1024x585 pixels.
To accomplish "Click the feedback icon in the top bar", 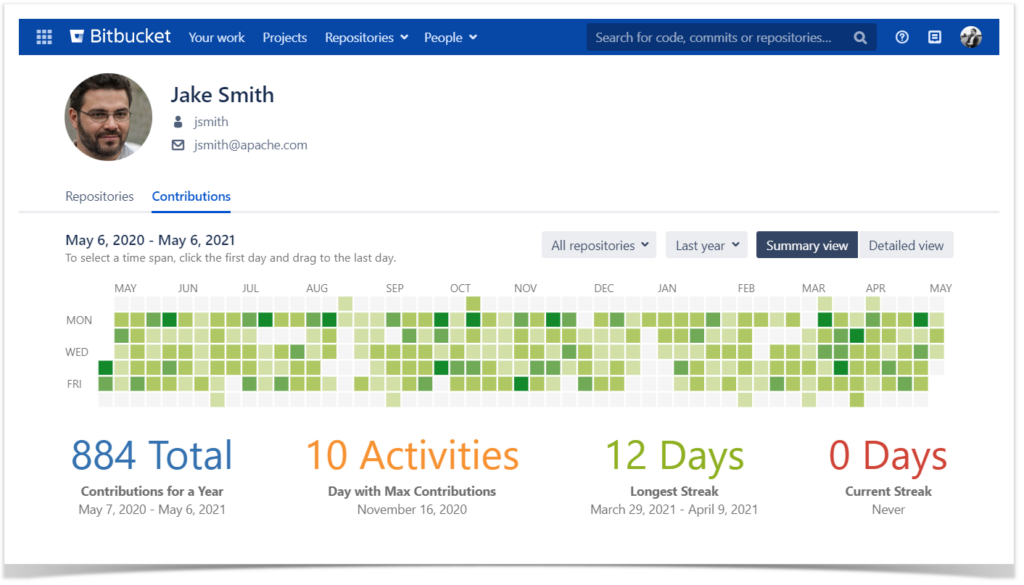I will [x=934, y=37].
